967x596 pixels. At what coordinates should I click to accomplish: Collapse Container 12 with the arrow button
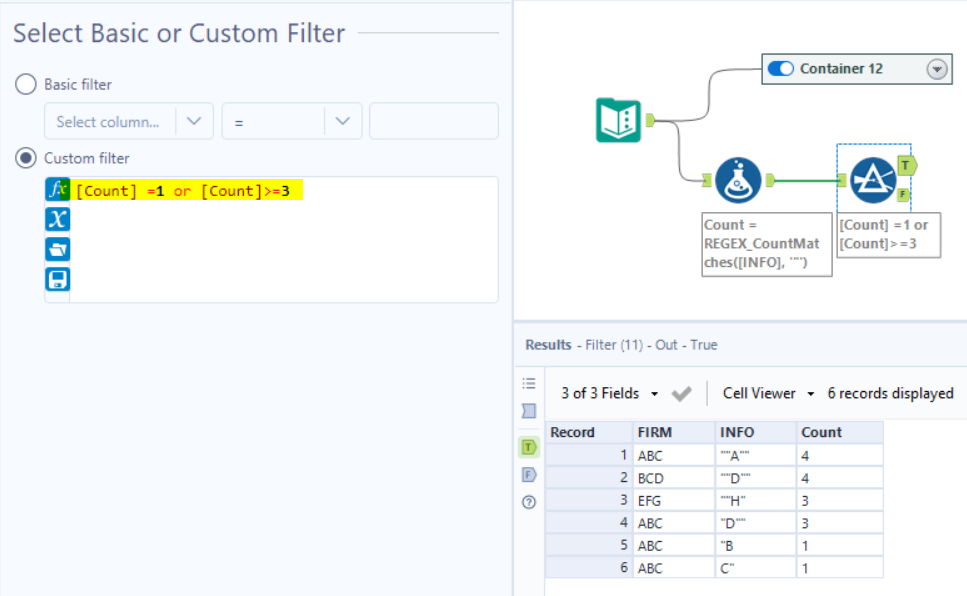tap(937, 69)
